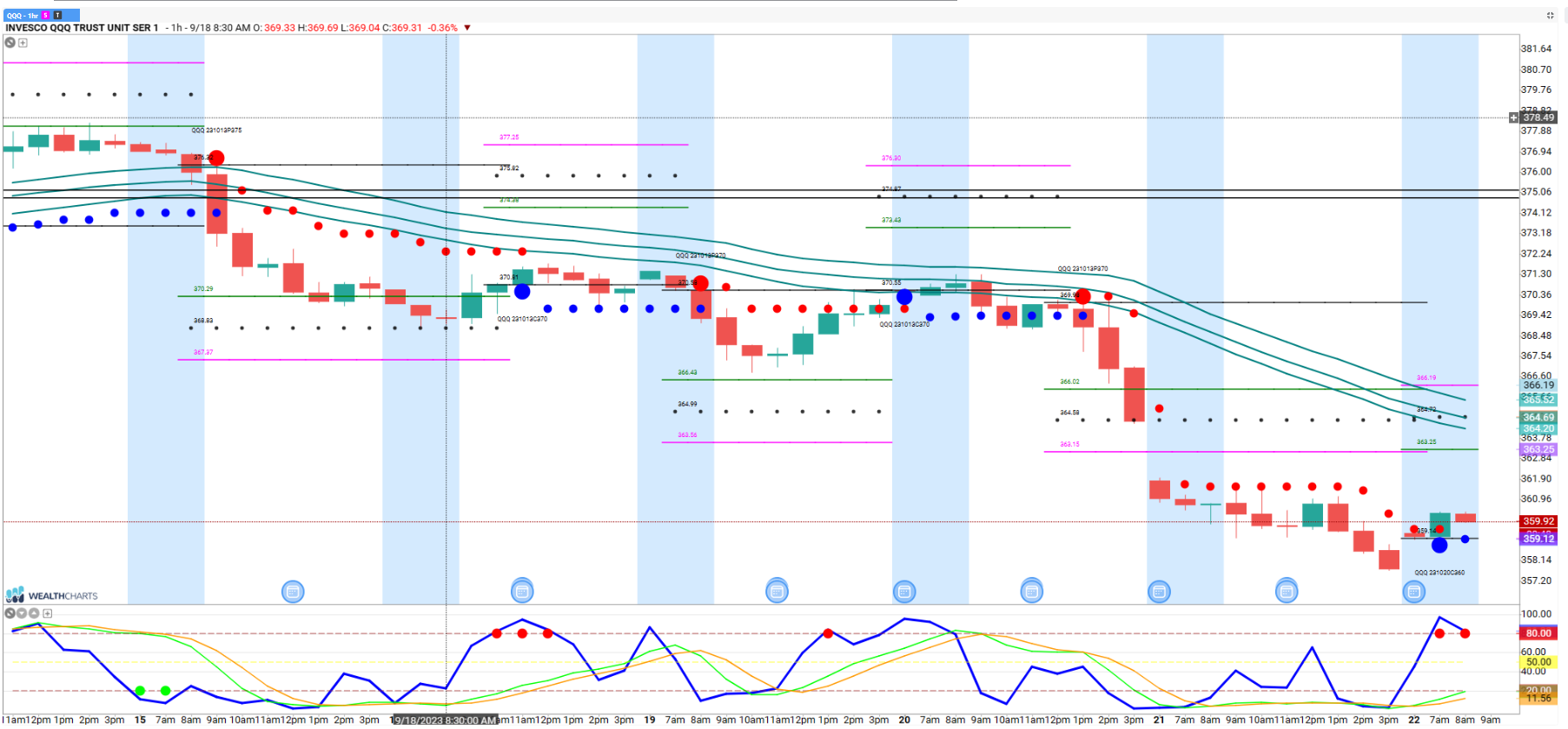Image resolution: width=1568 pixels, height=729 pixels.
Task: Click the orange 11.56 oscillator value label
Action: (1538, 699)
